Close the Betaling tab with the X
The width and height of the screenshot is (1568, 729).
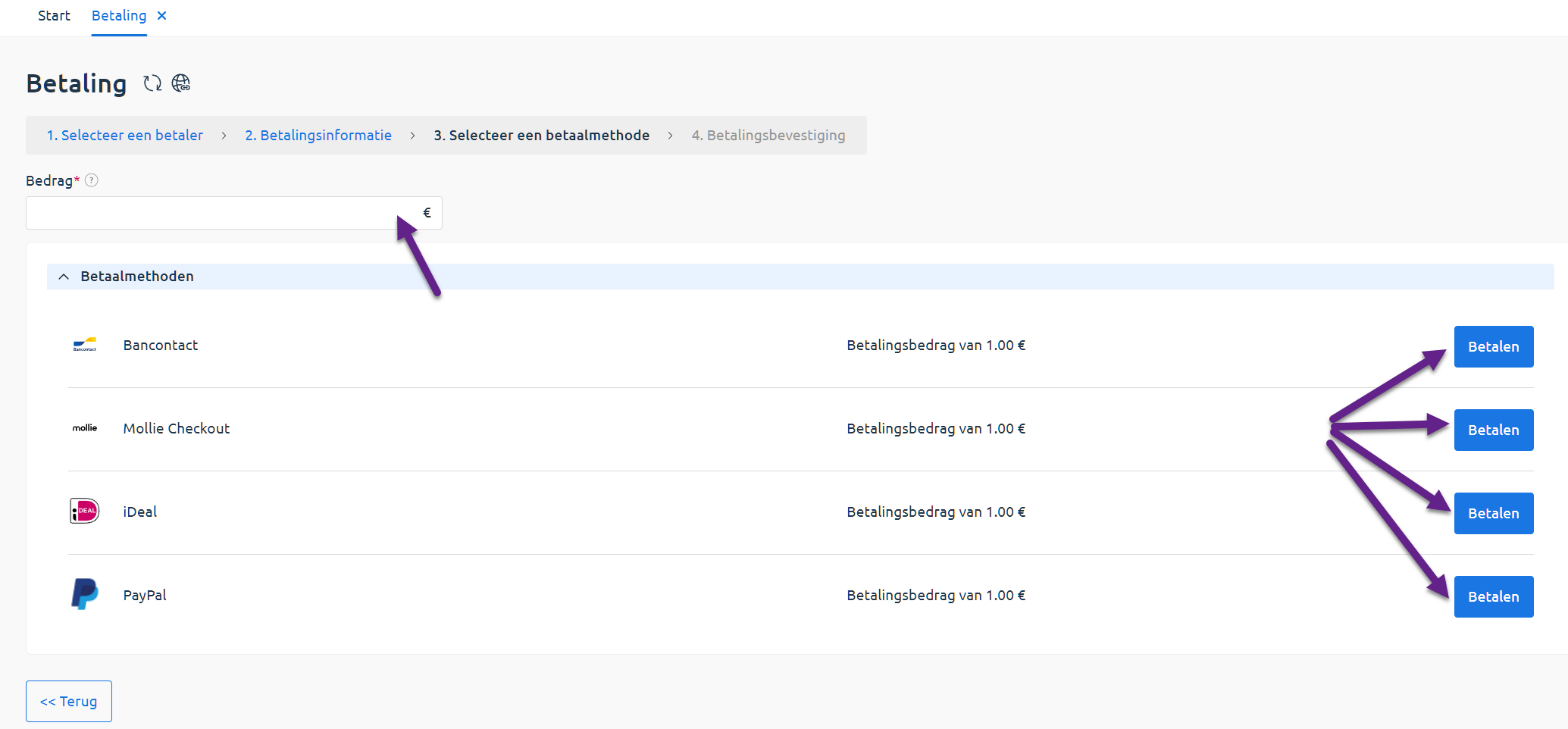[x=161, y=15]
